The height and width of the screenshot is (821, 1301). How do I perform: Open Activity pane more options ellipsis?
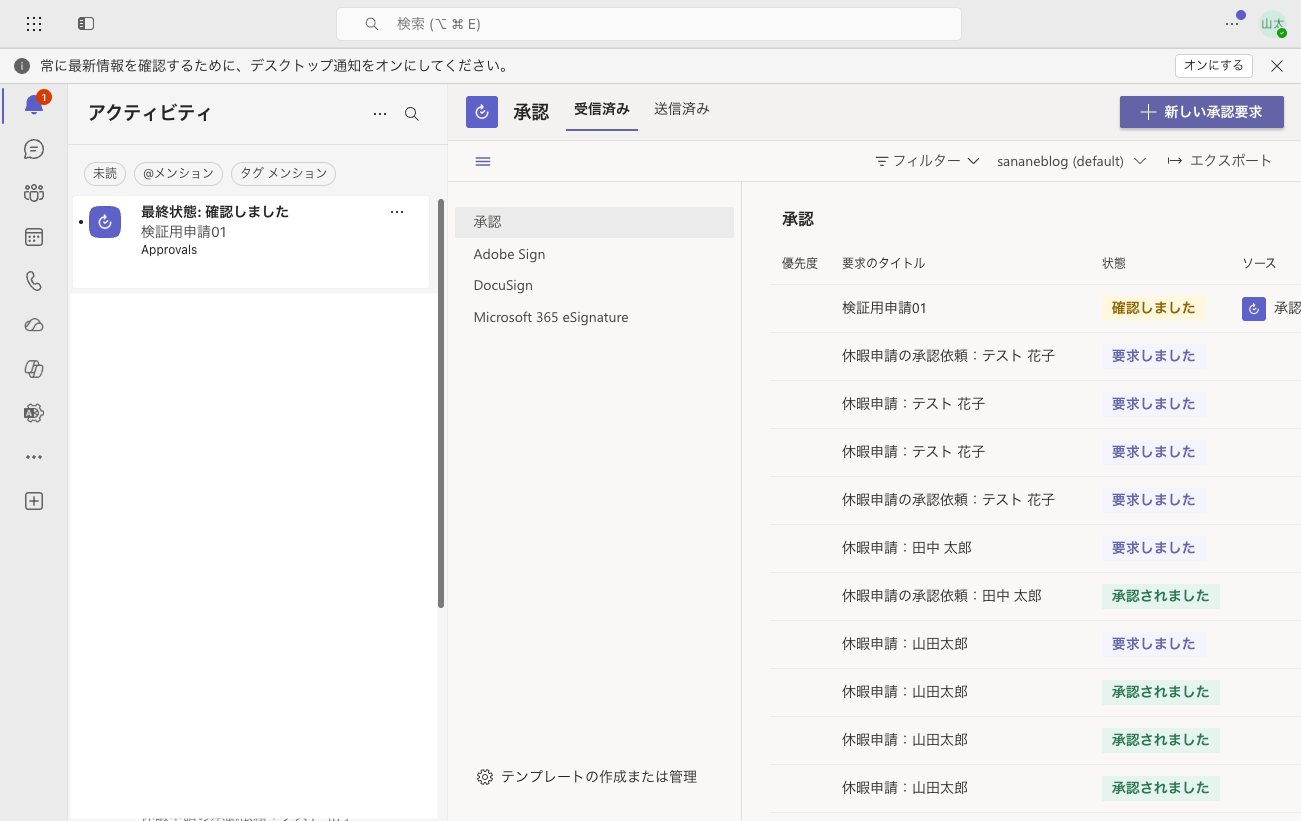380,114
